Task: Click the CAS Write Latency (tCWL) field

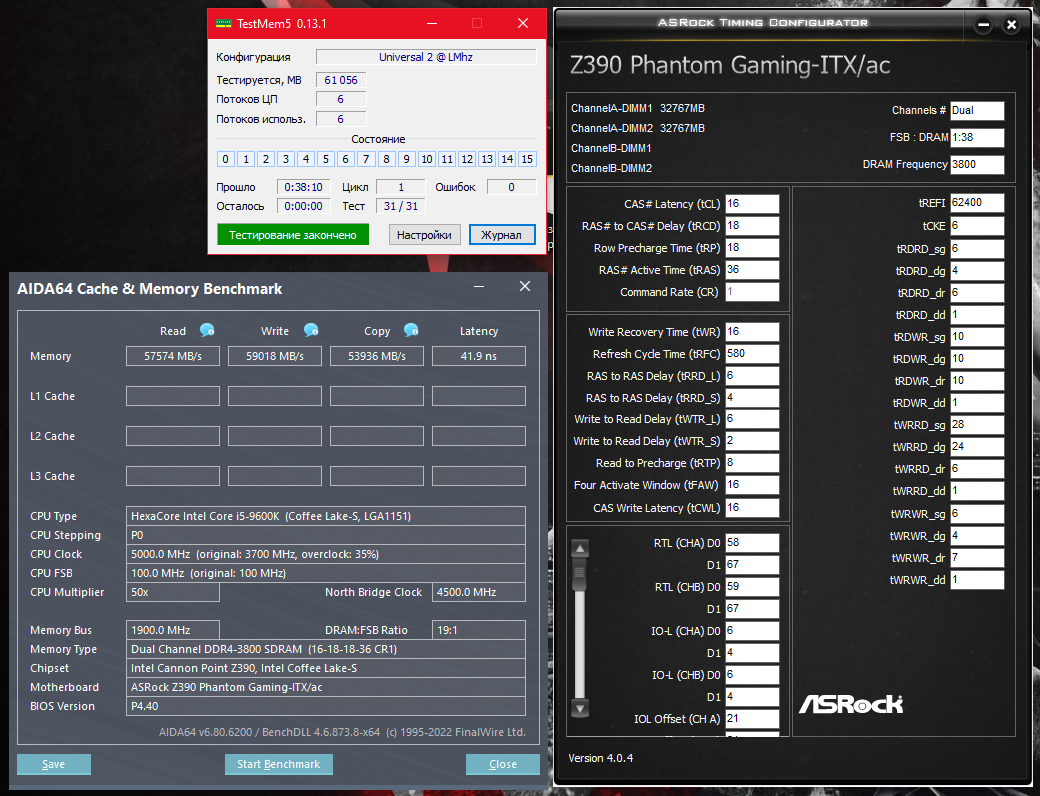Action: tap(752, 507)
